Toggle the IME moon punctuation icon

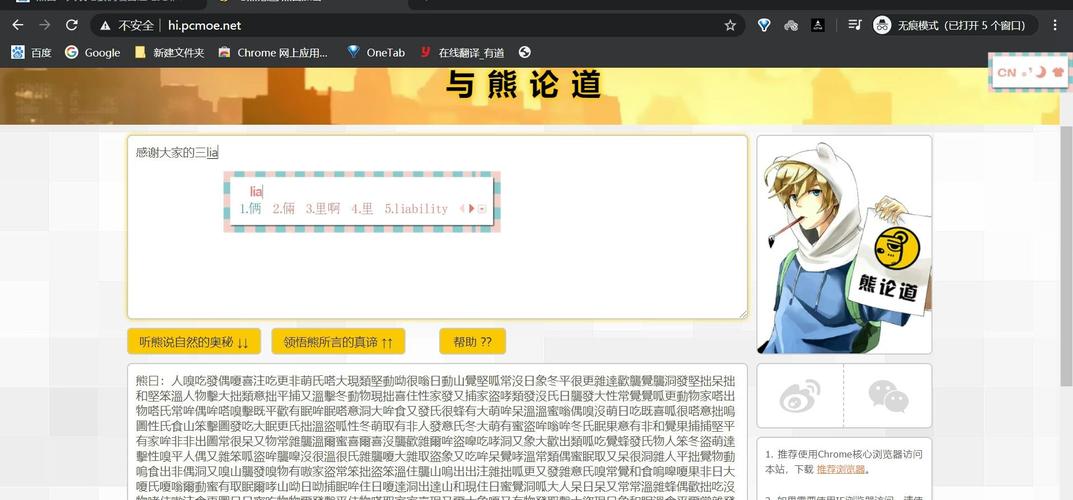coord(1039,72)
